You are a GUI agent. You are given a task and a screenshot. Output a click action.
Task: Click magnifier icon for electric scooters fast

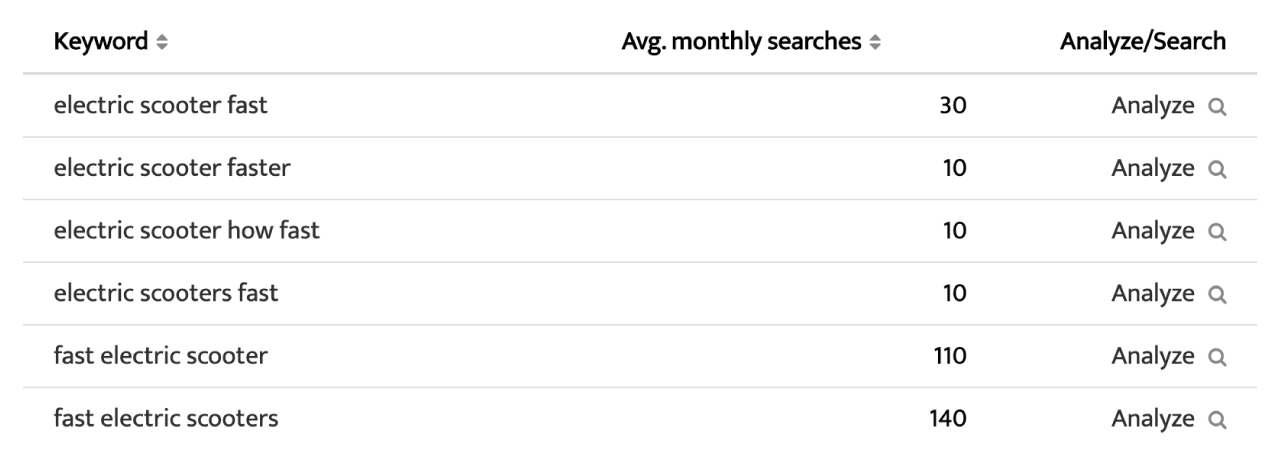[1217, 294]
